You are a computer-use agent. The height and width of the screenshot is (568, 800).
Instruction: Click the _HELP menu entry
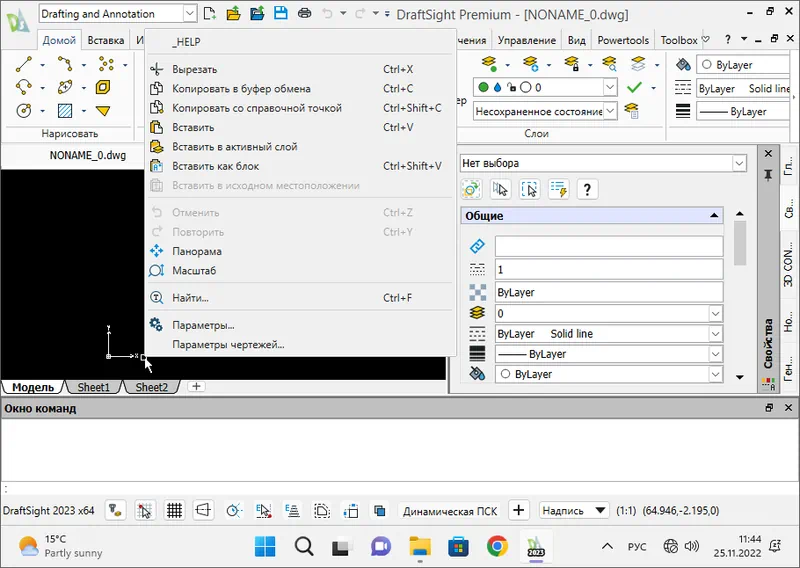tap(300, 42)
